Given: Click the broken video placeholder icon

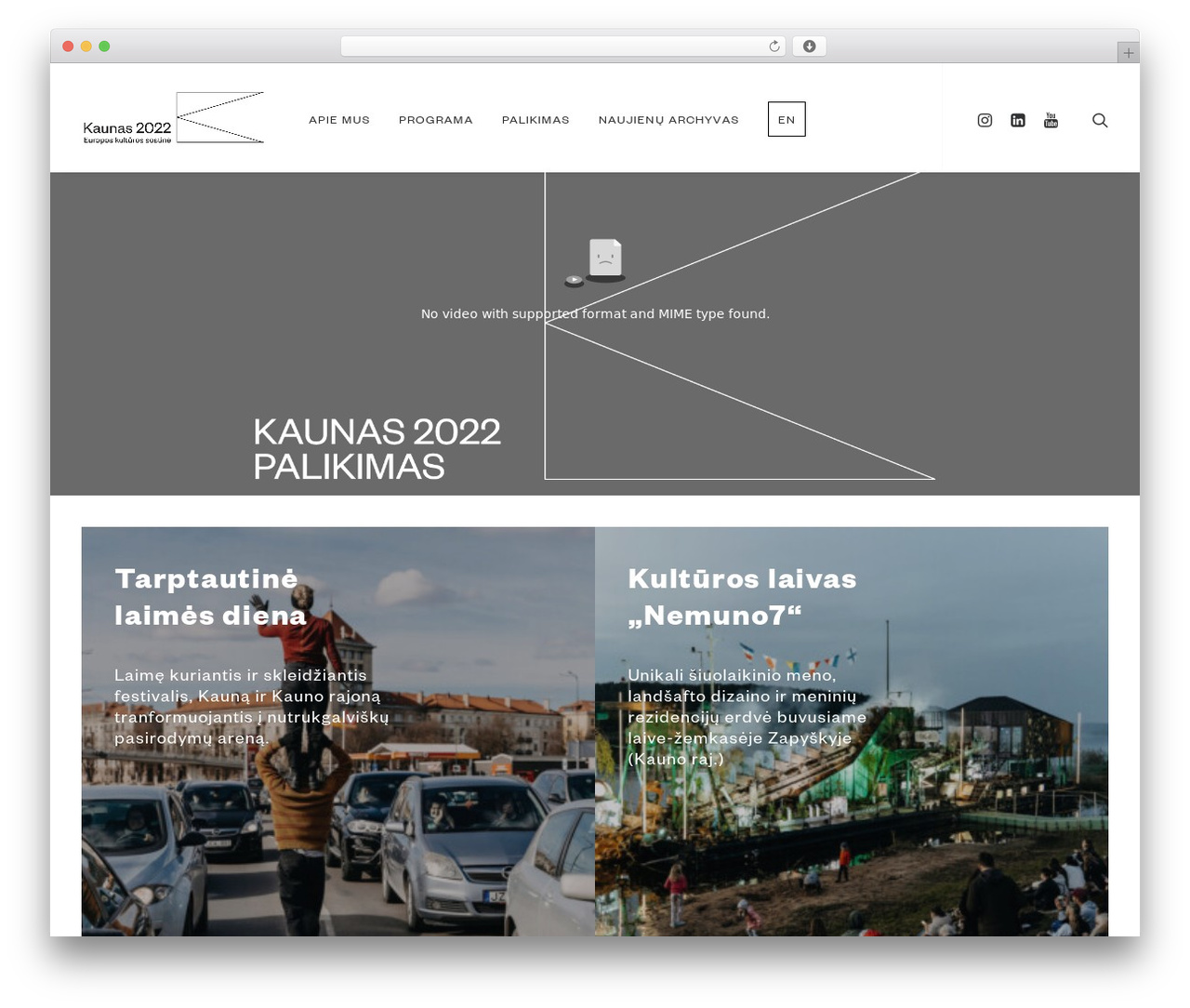Looking at the screenshot, I should [x=595, y=262].
